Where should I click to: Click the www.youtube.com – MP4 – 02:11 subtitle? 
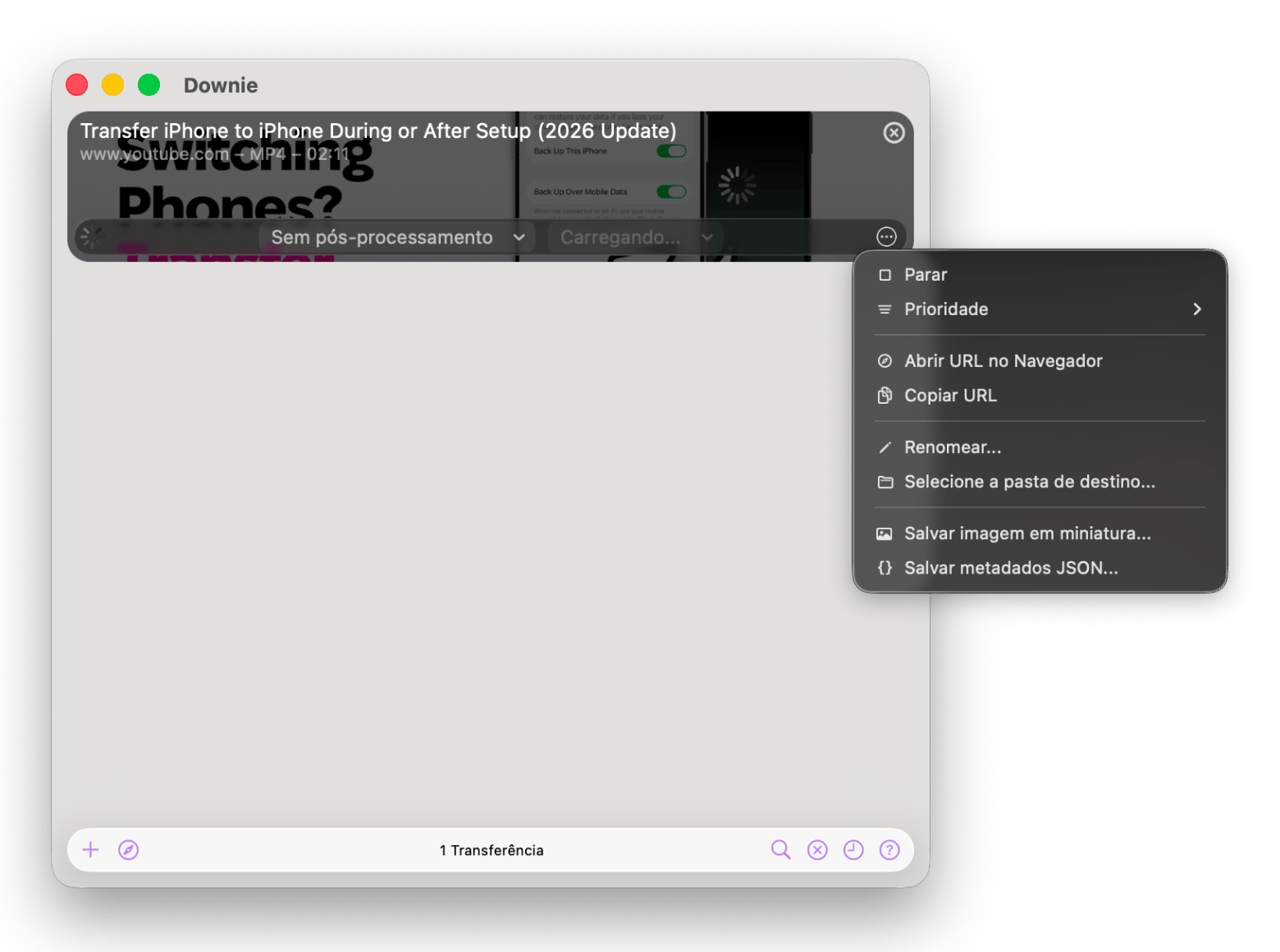coord(214,154)
